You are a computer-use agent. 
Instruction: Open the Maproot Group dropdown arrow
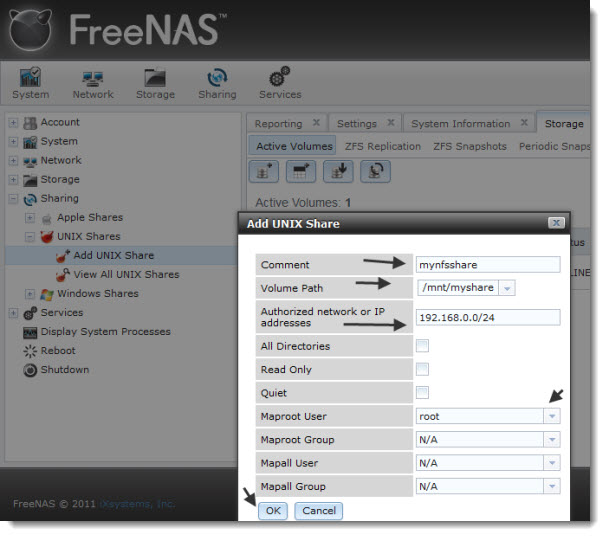coord(552,440)
